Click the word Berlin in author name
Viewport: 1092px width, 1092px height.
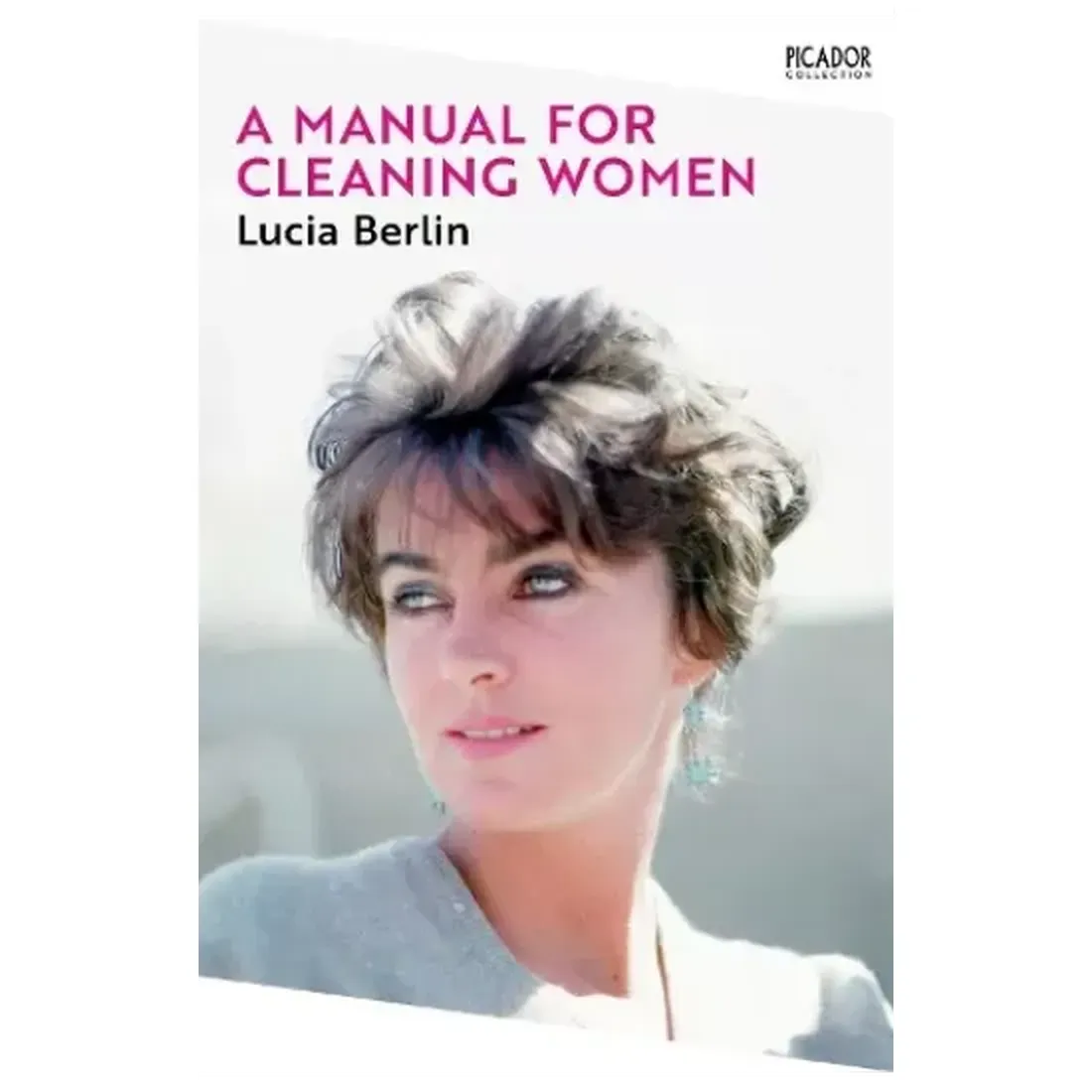point(412,230)
